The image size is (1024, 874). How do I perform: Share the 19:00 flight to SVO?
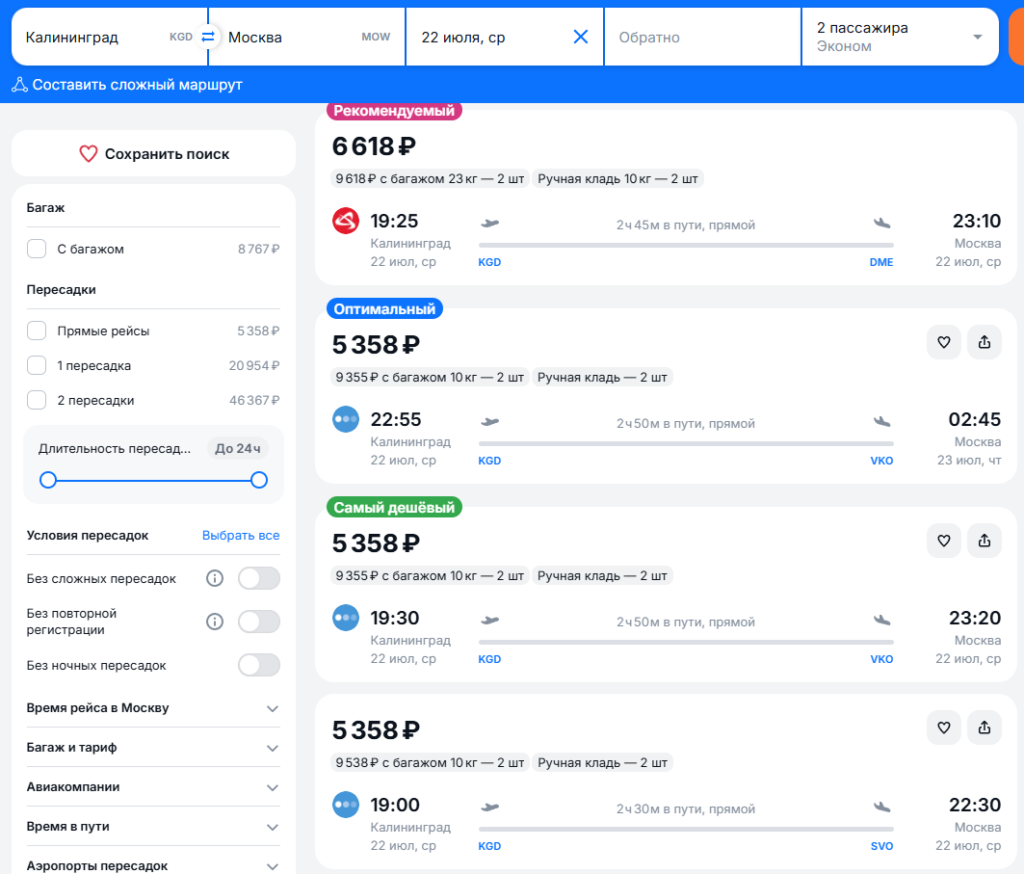[x=984, y=727]
